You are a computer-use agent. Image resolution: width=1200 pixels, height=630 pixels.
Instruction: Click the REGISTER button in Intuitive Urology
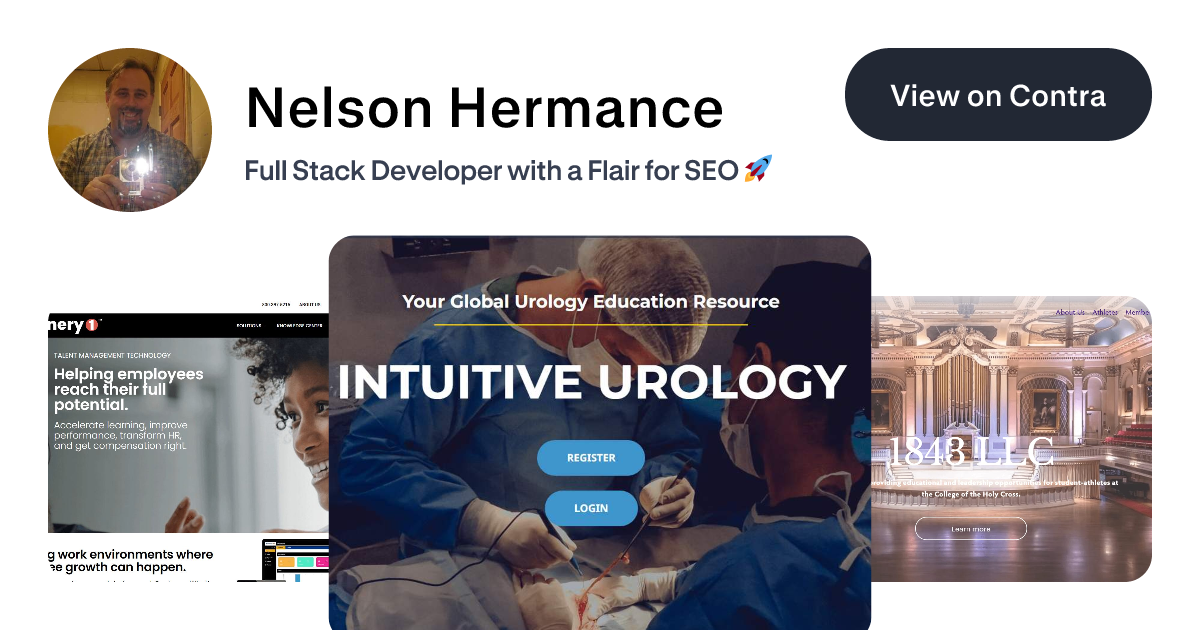(591, 458)
